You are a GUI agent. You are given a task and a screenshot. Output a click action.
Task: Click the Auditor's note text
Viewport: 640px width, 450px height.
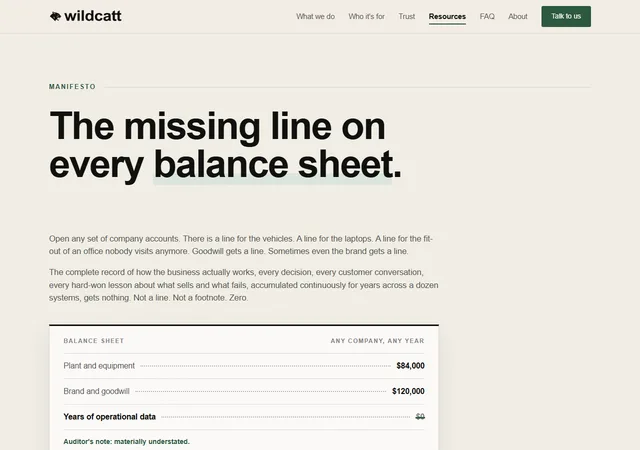[x=127, y=441]
